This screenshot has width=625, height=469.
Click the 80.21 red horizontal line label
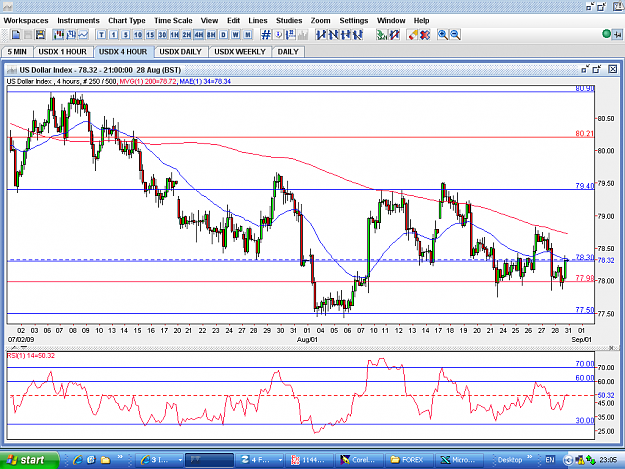(x=584, y=133)
